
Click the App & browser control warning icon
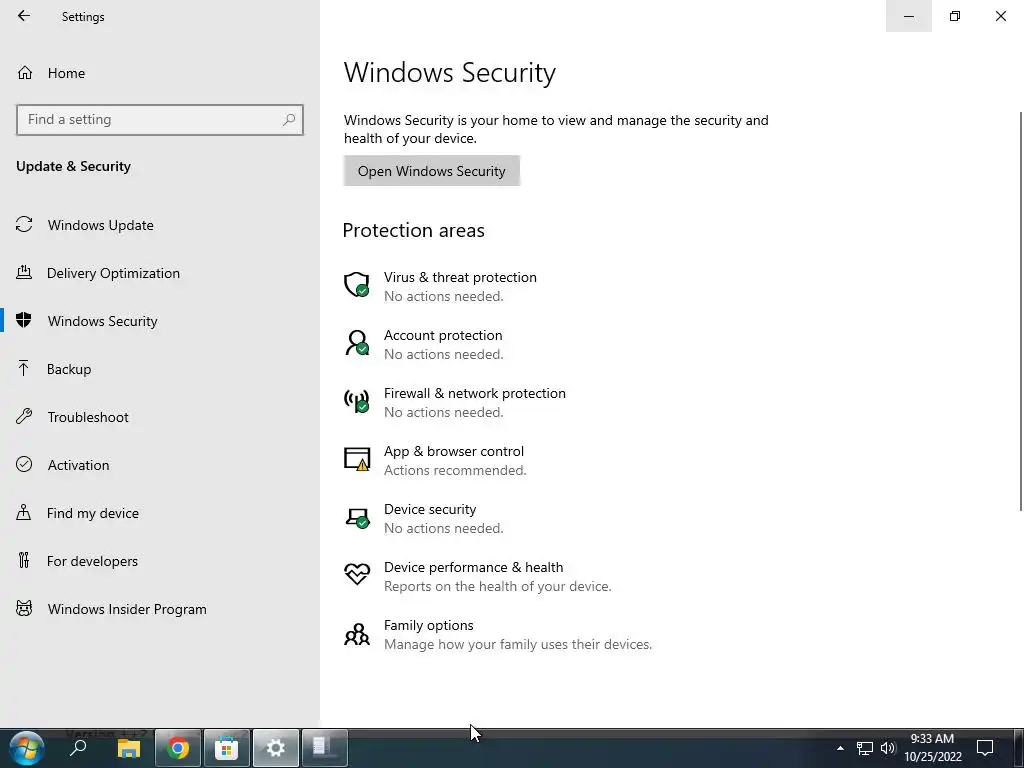pyautogui.click(x=357, y=459)
